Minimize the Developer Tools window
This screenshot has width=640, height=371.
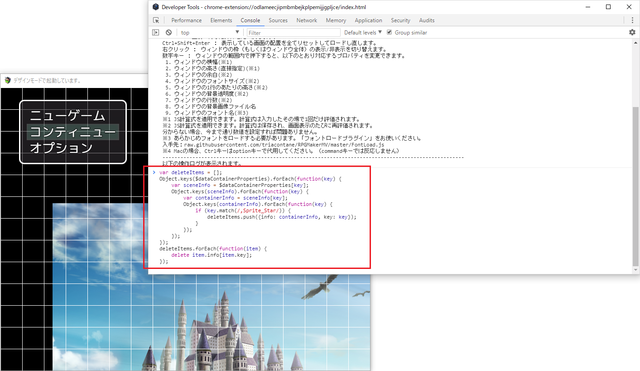(588, 7)
